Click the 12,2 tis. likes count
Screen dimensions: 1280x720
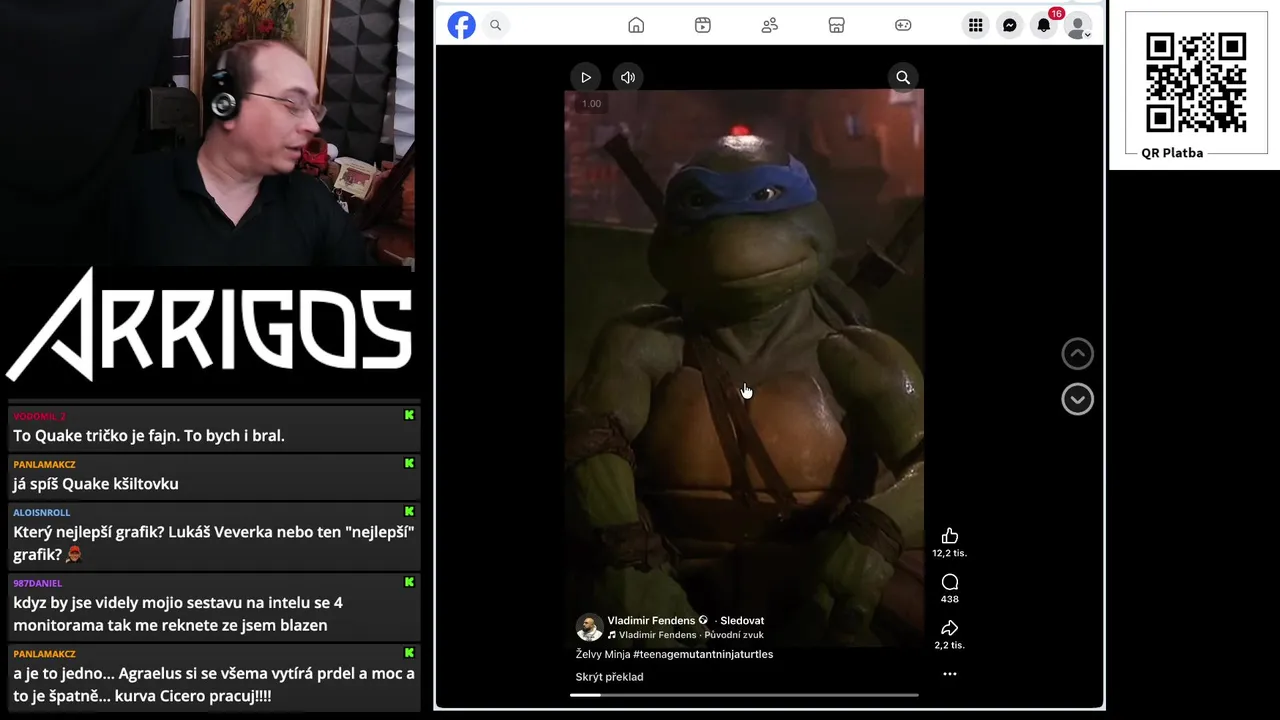950,553
